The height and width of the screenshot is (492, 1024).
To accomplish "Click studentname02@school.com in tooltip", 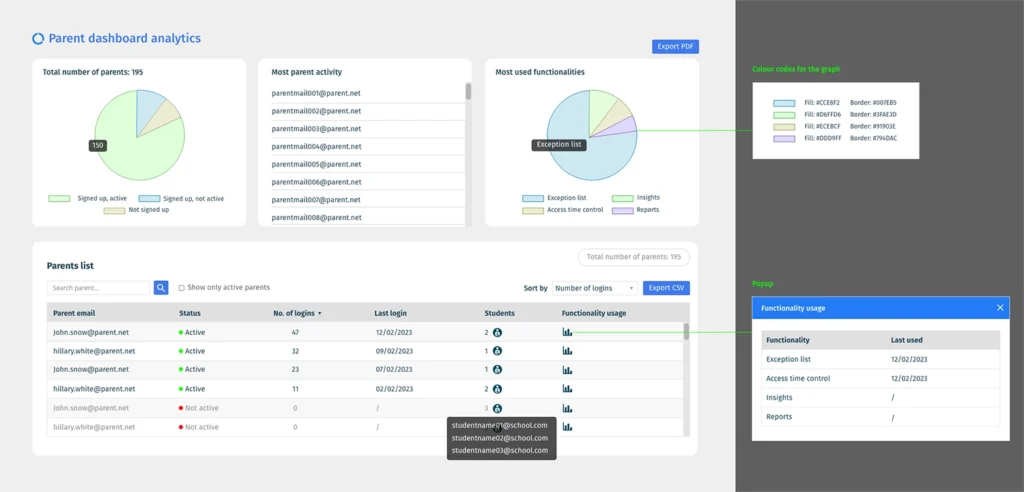I will pos(500,438).
